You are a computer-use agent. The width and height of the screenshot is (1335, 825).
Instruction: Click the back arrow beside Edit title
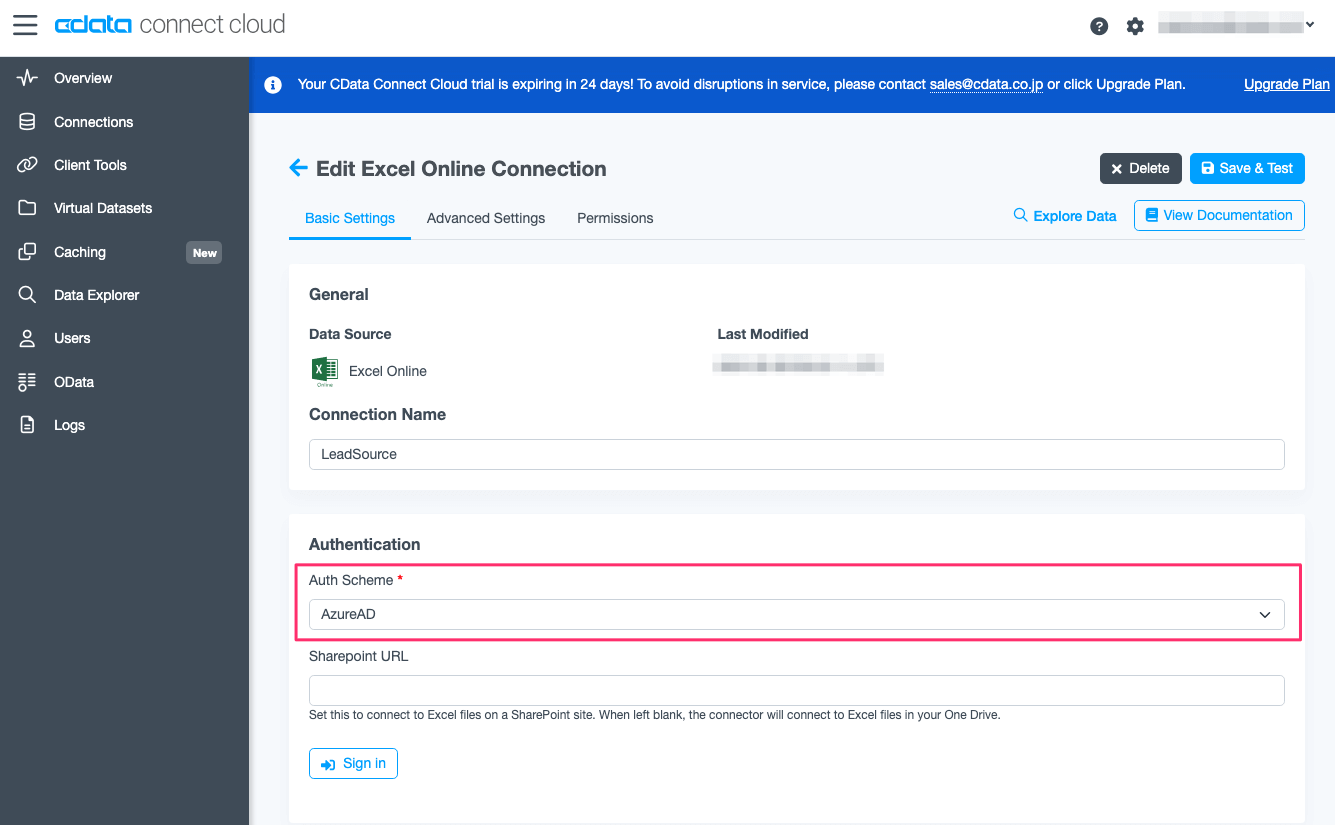[x=297, y=168]
